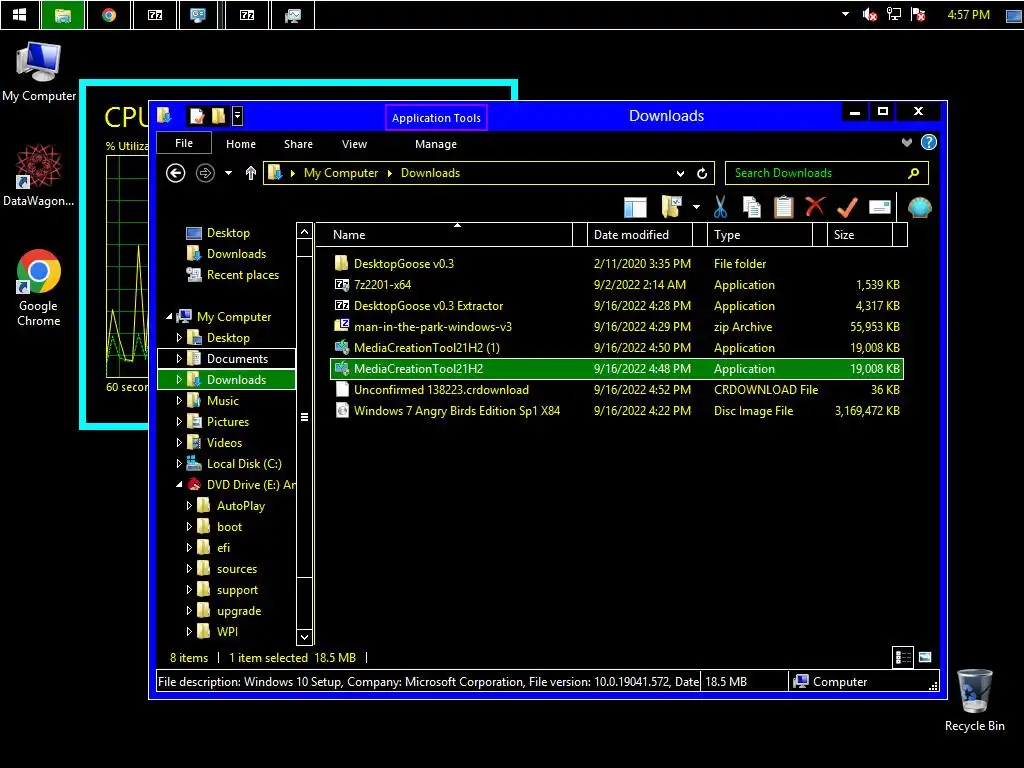
Task: Open Customize Quick Access Toolbar dropdown
Action: [238, 116]
